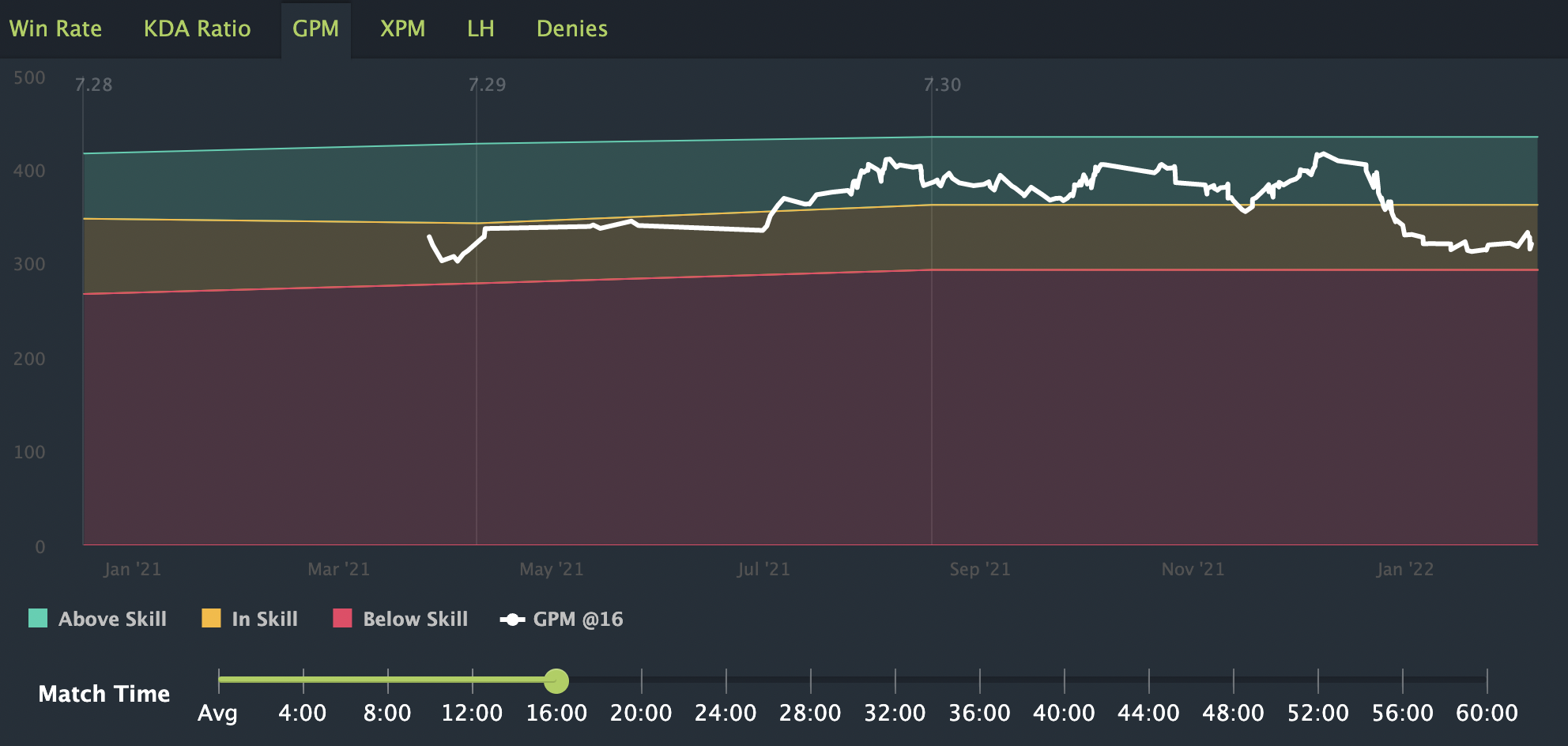The image size is (1568, 746).
Task: Switch to the Win Rate tab
Action: [55, 29]
